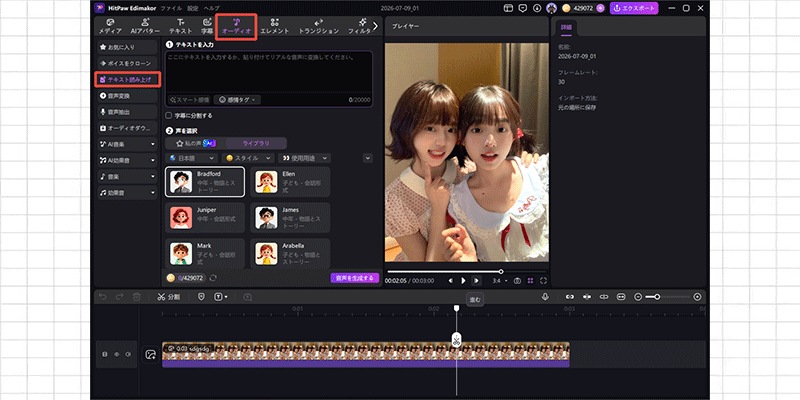
Task: Click the スマート感情 button
Action: [189, 100]
